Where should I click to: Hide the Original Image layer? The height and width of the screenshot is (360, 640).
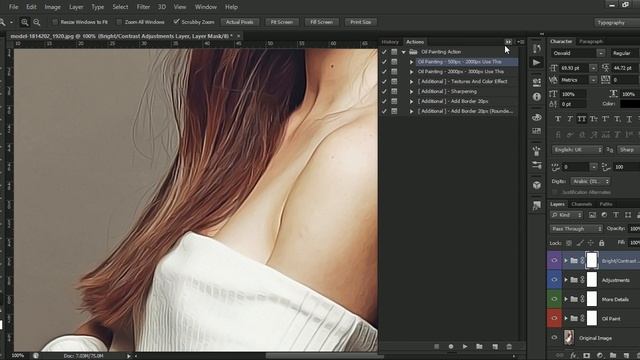554,338
